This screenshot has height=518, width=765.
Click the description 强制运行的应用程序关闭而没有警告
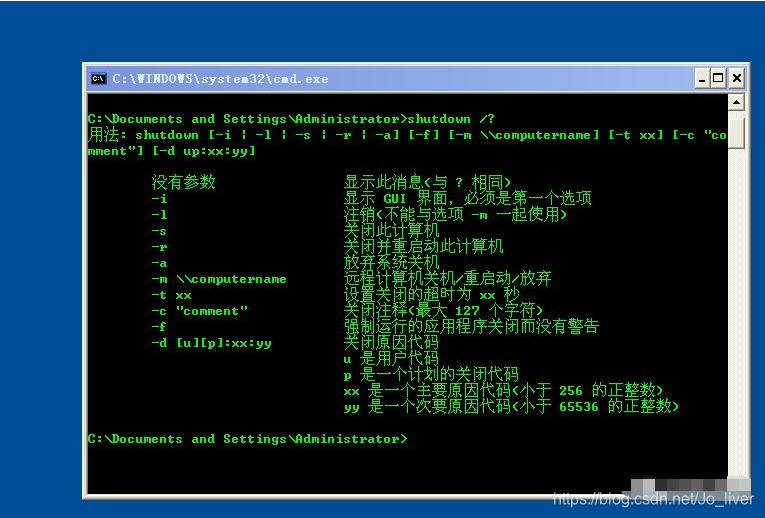(x=471, y=326)
